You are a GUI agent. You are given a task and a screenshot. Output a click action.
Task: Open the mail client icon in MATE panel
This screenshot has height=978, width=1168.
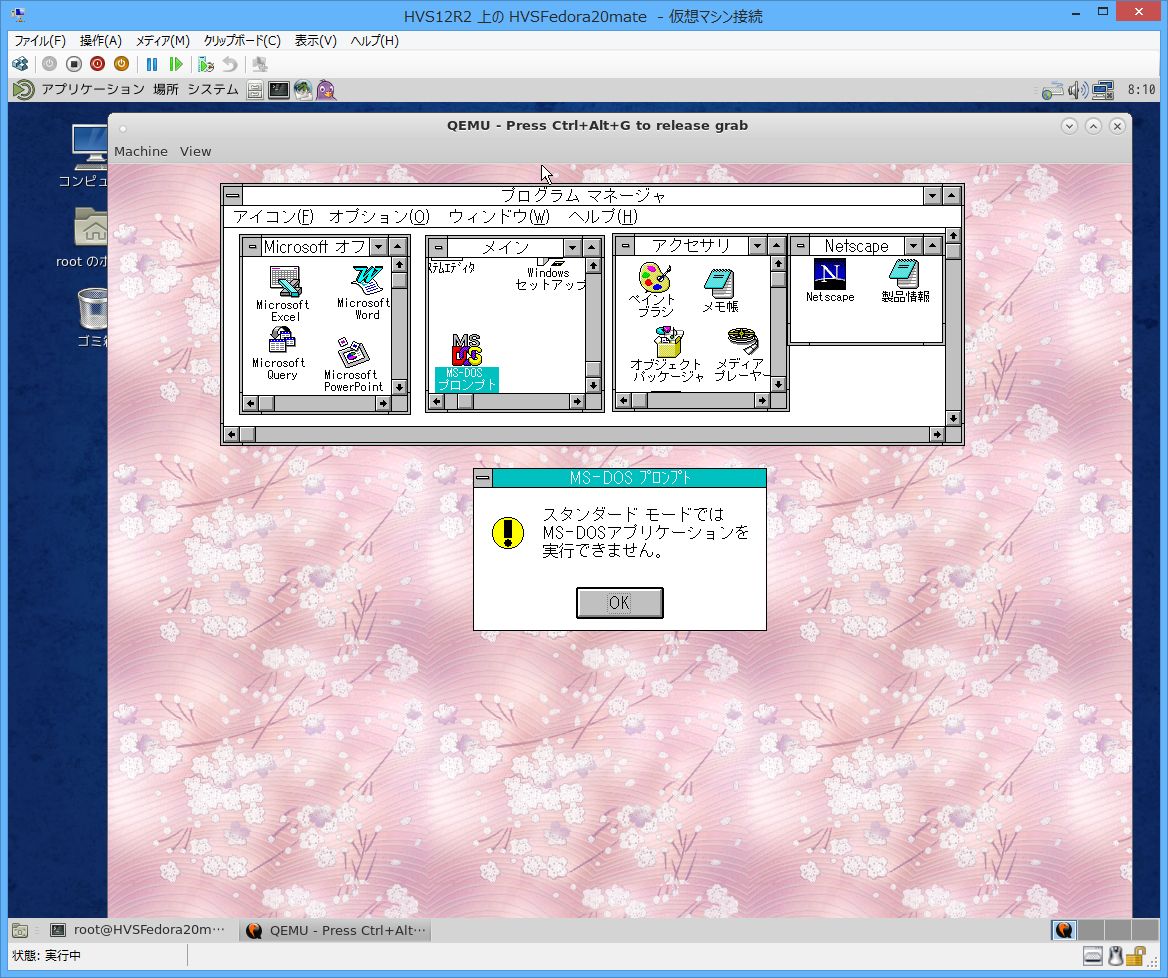302,90
